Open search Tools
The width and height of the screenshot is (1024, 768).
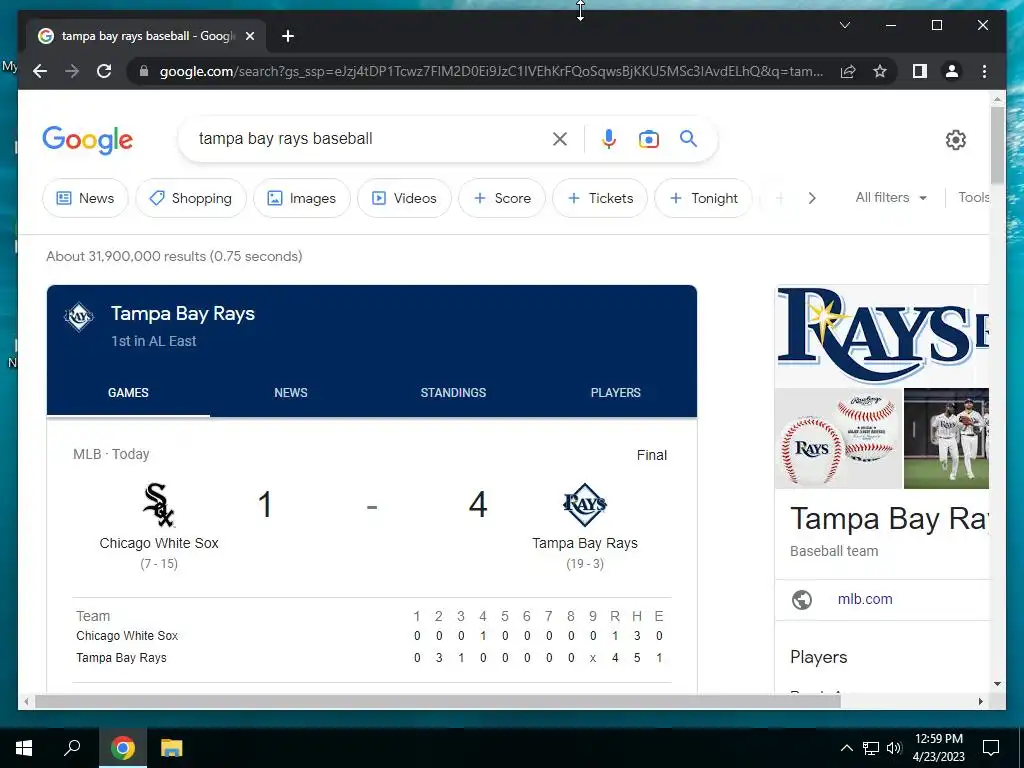tap(973, 197)
